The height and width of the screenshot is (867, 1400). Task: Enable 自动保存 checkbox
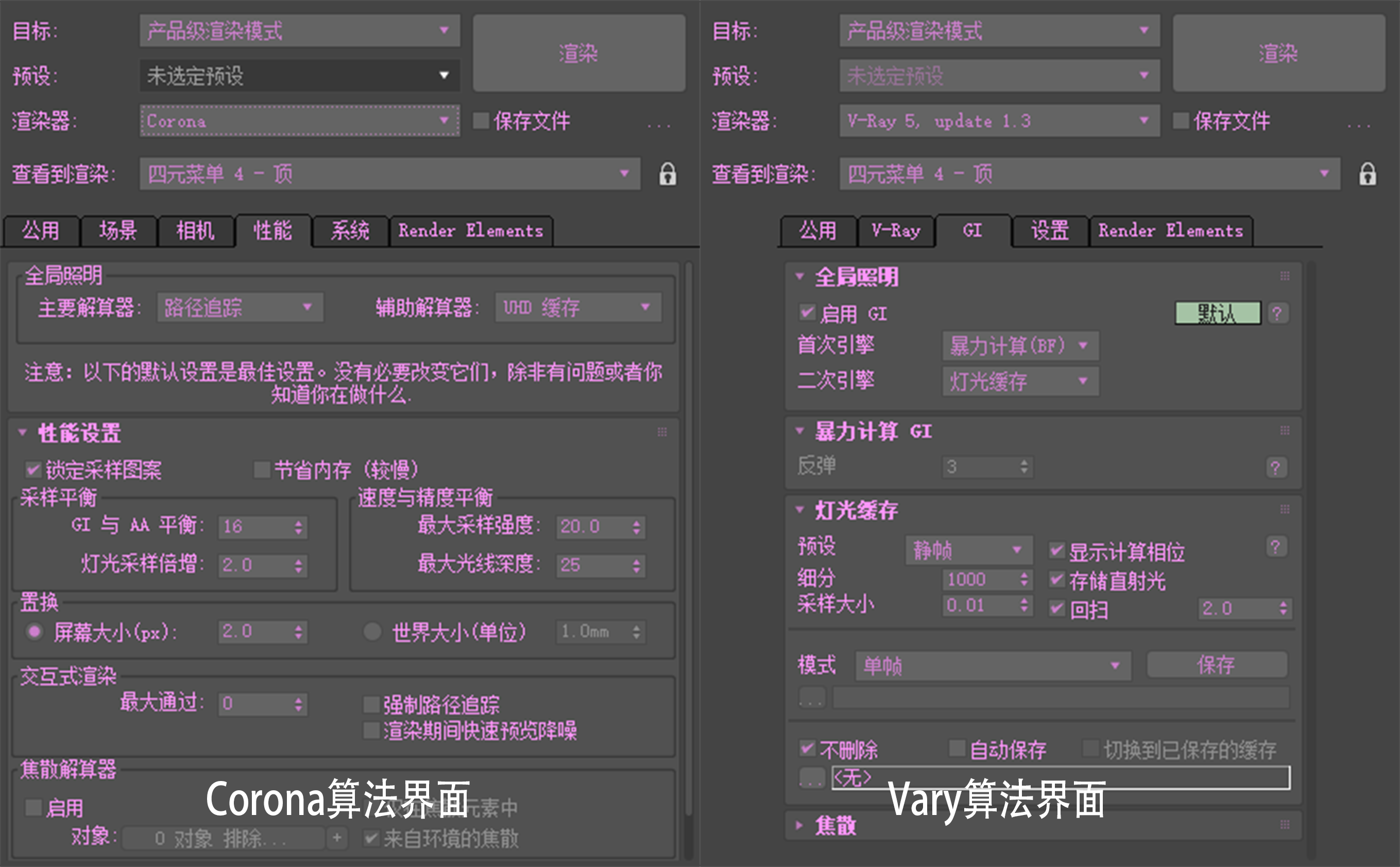[957, 748]
